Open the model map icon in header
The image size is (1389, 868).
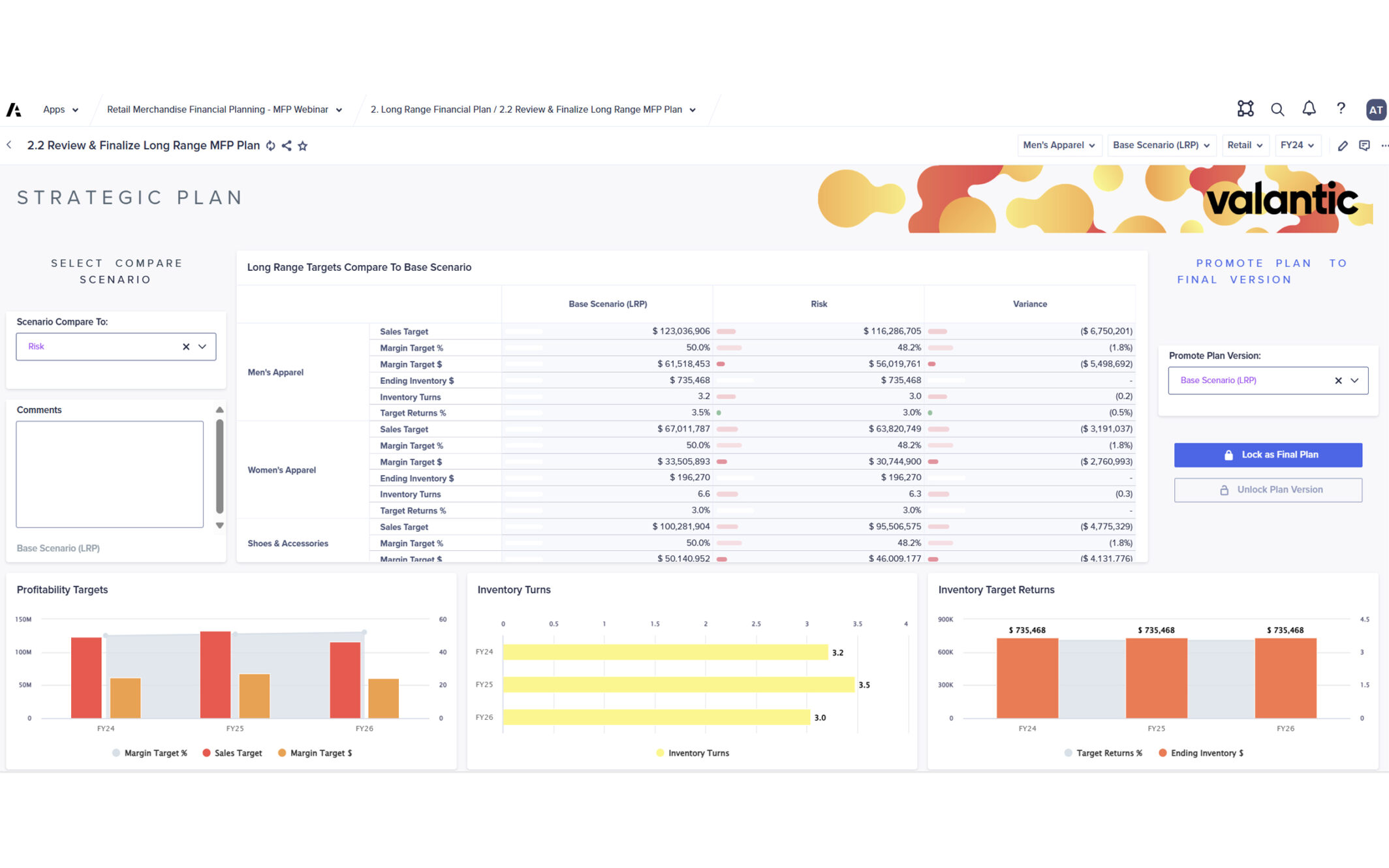click(x=1245, y=109)
